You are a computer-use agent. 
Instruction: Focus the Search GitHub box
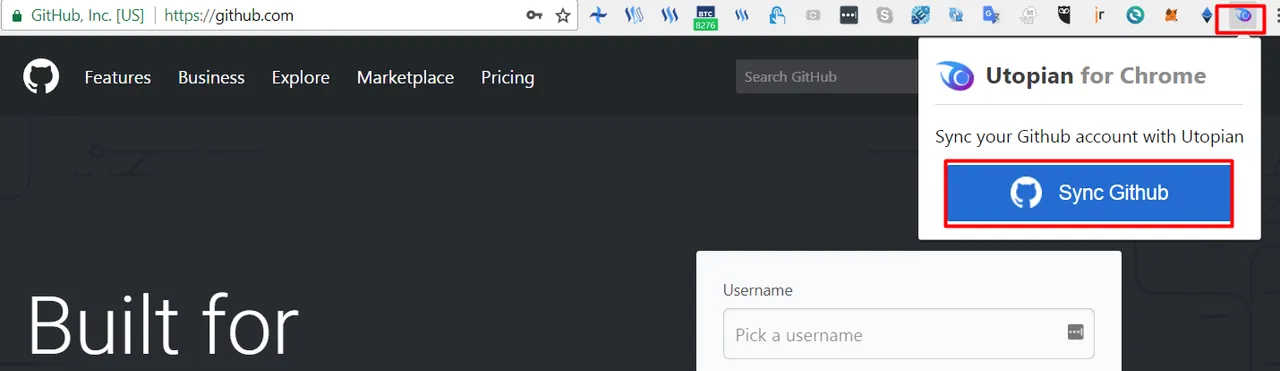pos(827,77)
